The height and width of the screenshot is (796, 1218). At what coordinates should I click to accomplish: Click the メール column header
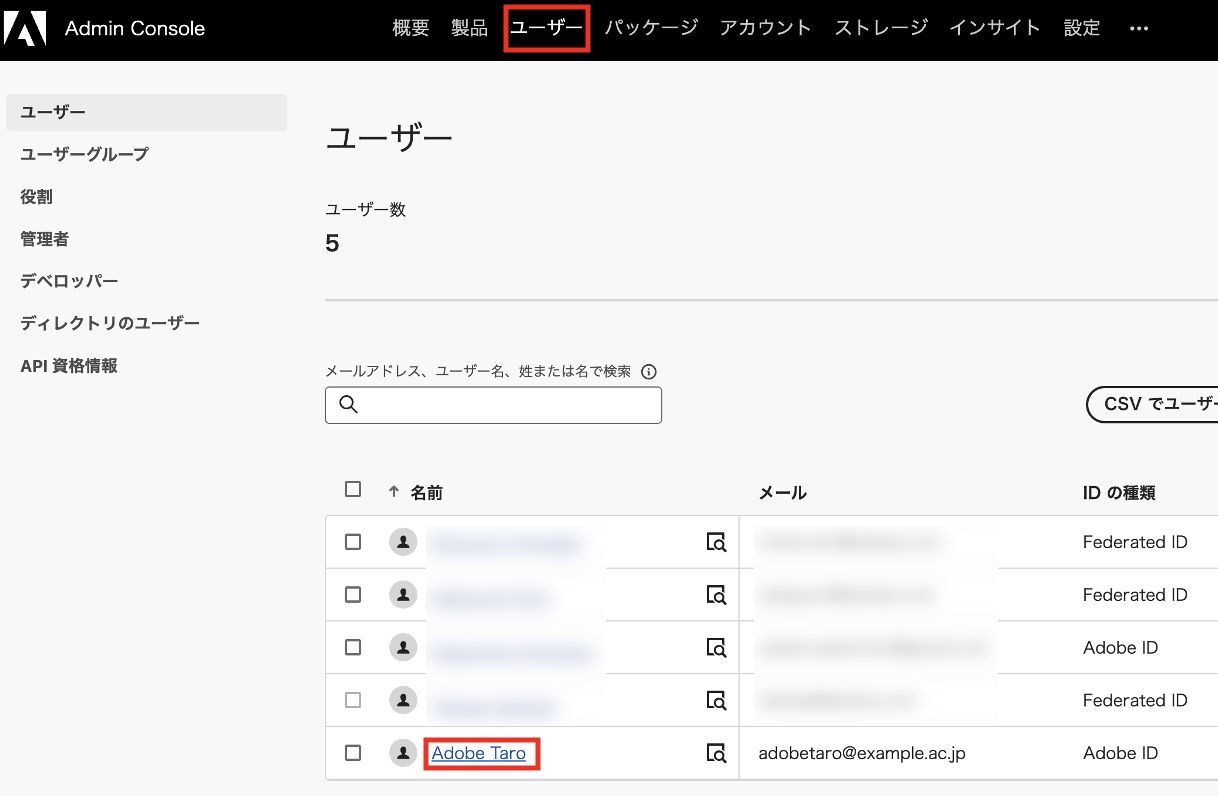783,492
